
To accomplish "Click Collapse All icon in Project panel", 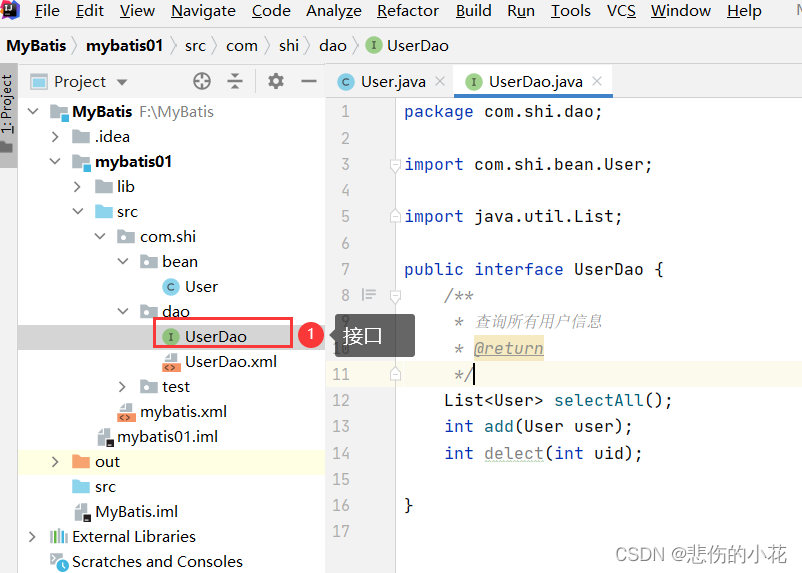I will pos(235,81).
